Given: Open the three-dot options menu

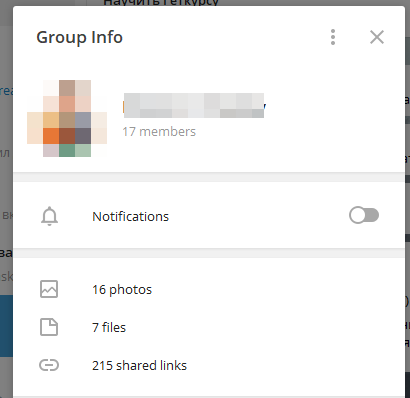Looking at the screenshot, I should point(333,37).
